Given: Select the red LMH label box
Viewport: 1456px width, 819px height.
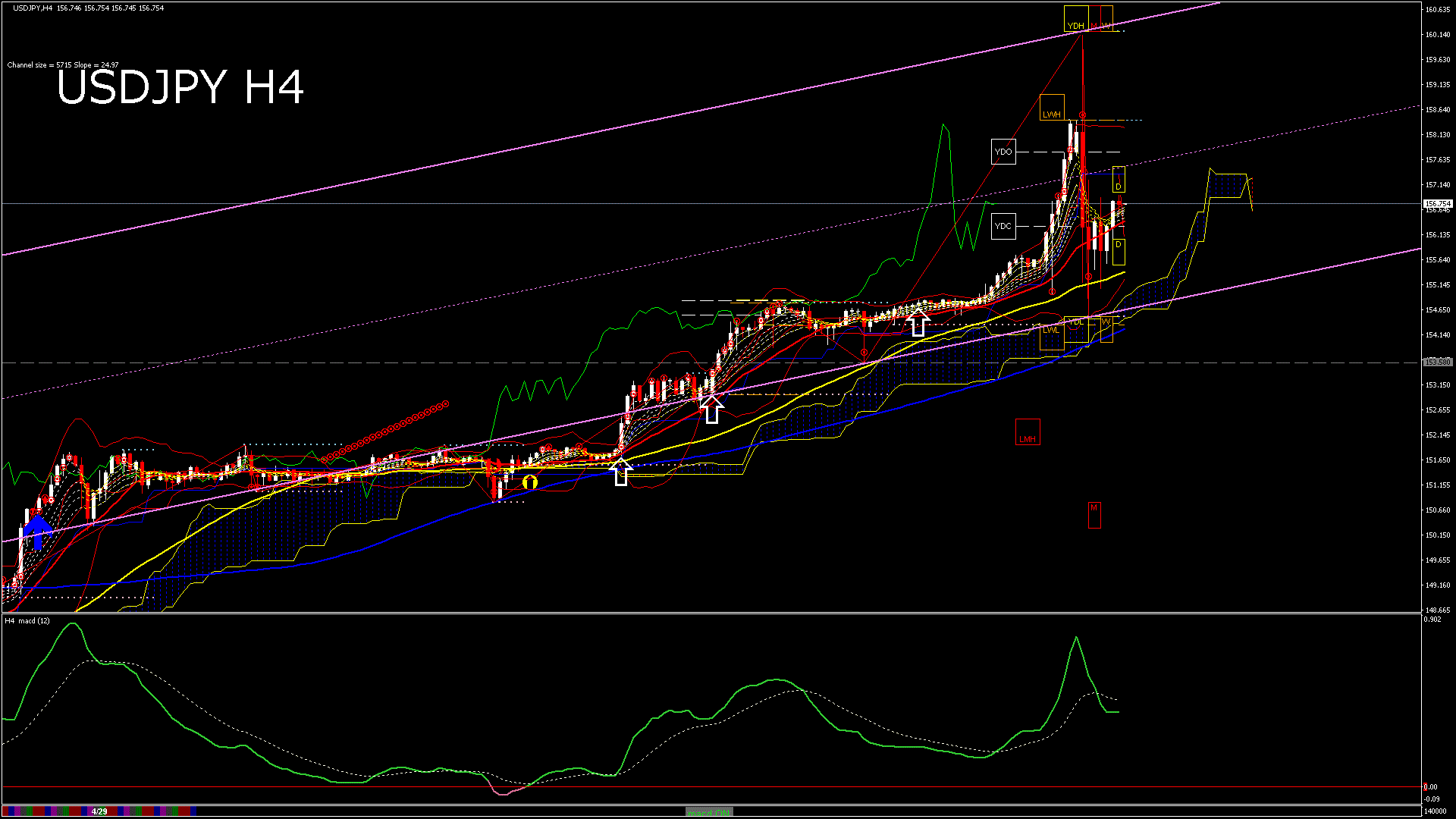Looking at the screenshot, I should pyautogui.click(x=1028, y=432).
